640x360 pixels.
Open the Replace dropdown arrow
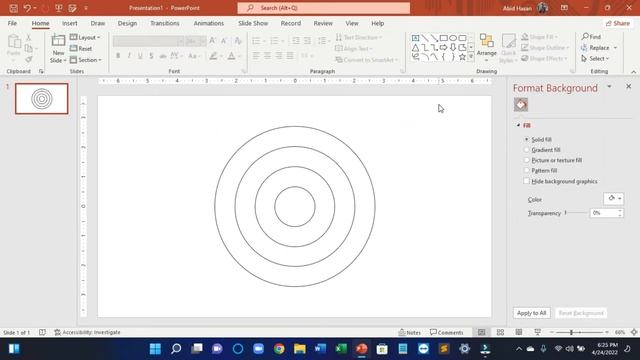tap(615, 48)
